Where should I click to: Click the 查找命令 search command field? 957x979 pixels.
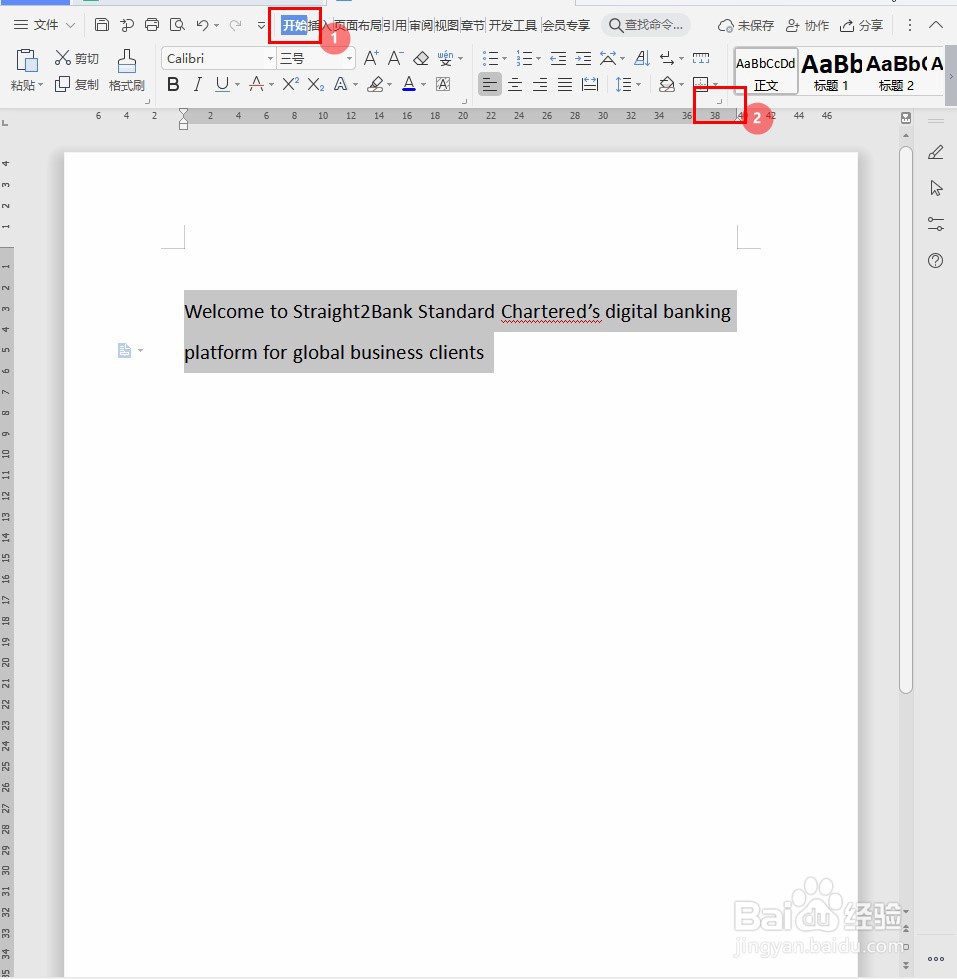(x=646, y=25)
